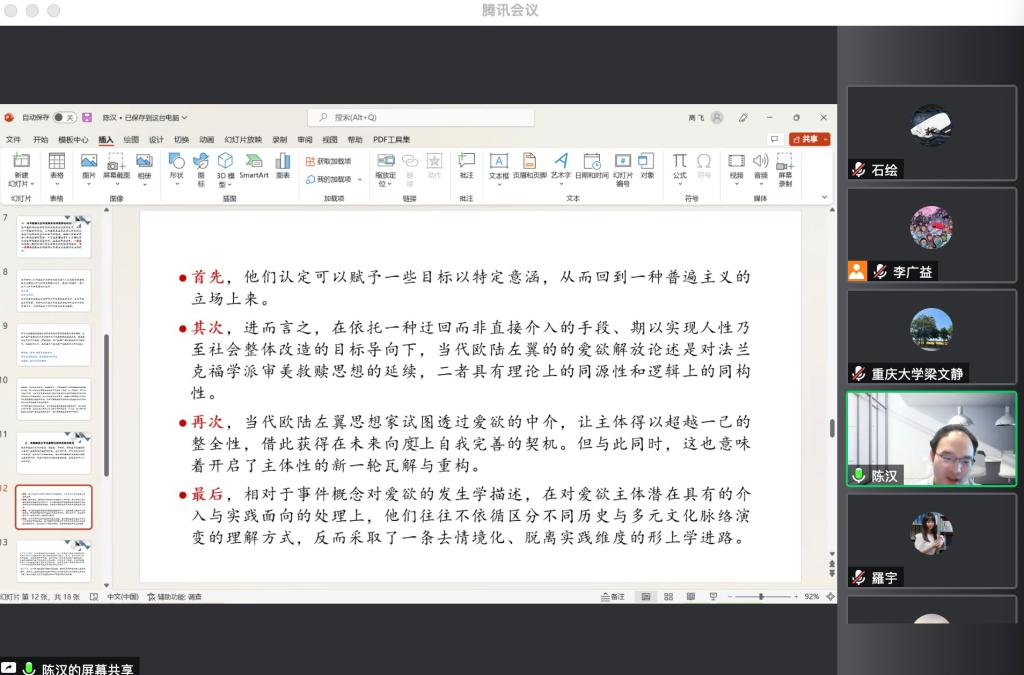Click the Chart (图表) icon

pyautogui.click(x=283, y=165)
